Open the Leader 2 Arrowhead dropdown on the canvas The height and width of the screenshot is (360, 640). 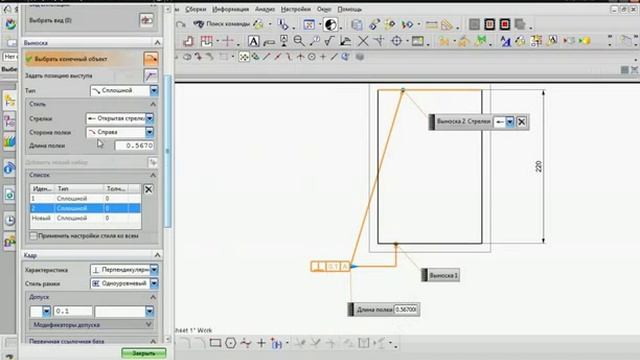click(x=509, y=122)
